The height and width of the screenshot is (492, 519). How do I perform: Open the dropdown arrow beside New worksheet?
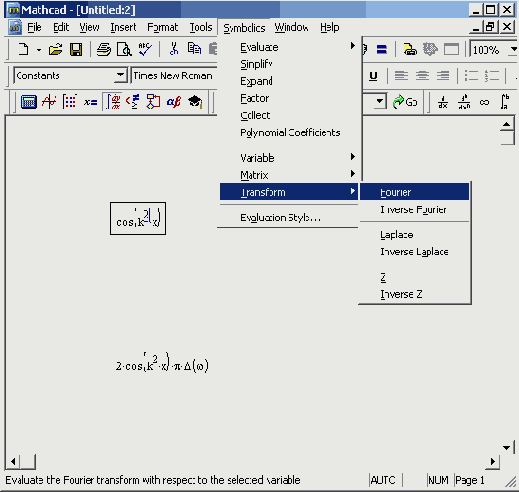point(39,50)
